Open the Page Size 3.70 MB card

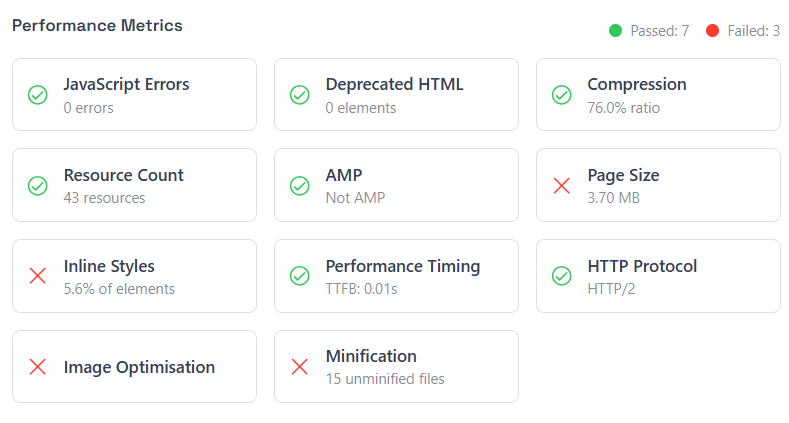click(658, 185)
